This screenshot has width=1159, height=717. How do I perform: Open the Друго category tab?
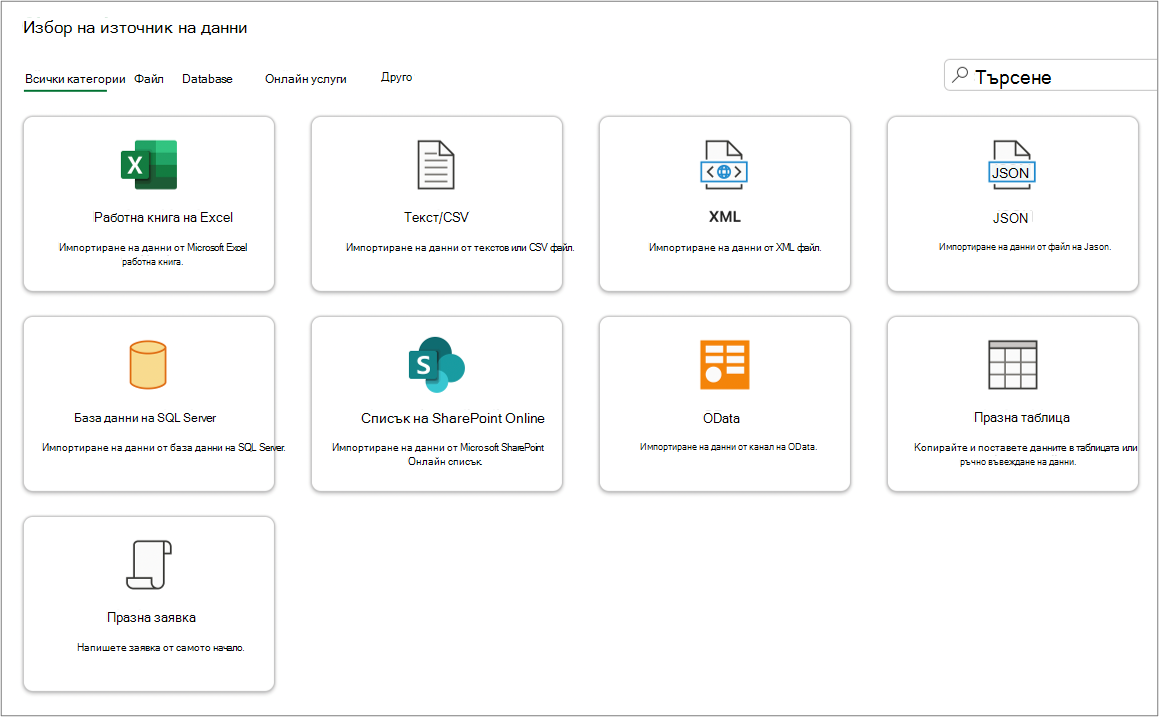pyautogui.click(x=396, y=77)
